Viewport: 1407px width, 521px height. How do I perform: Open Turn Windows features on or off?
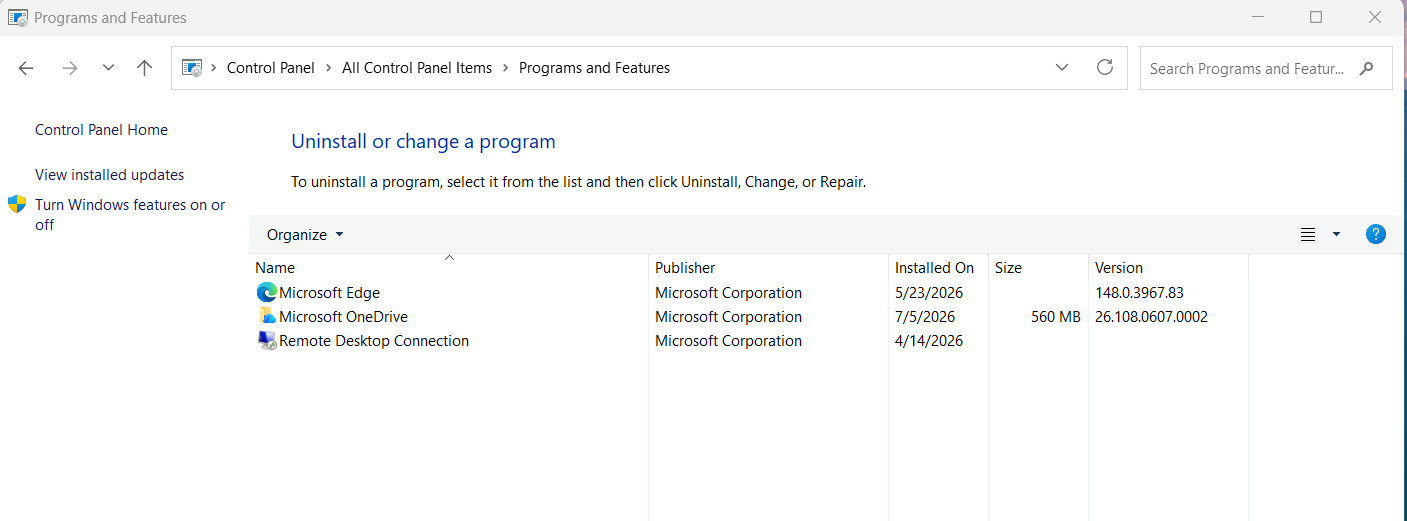coord(130,215)
